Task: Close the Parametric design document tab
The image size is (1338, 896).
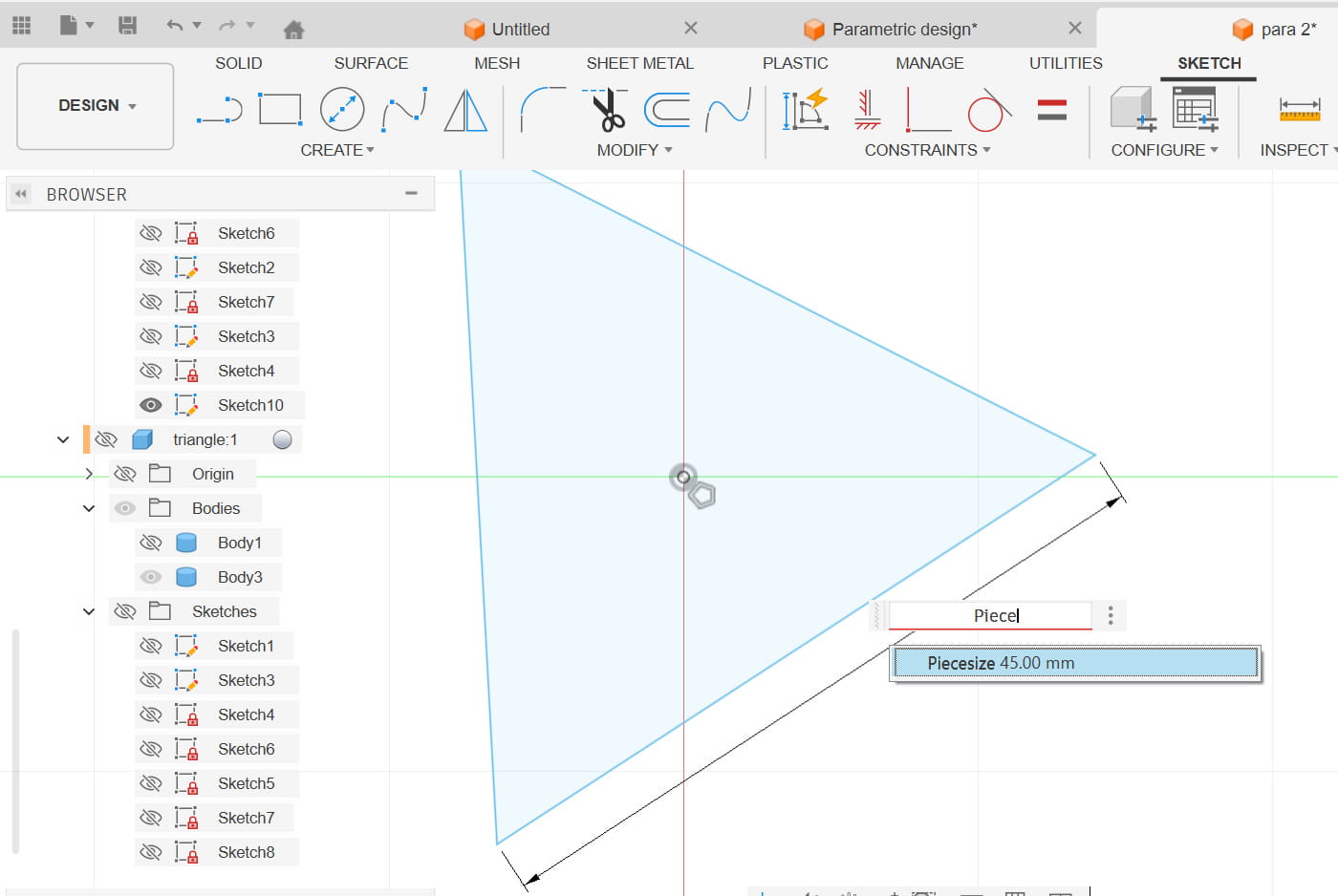Action: pyautogui.click(x=1075, y=28)
